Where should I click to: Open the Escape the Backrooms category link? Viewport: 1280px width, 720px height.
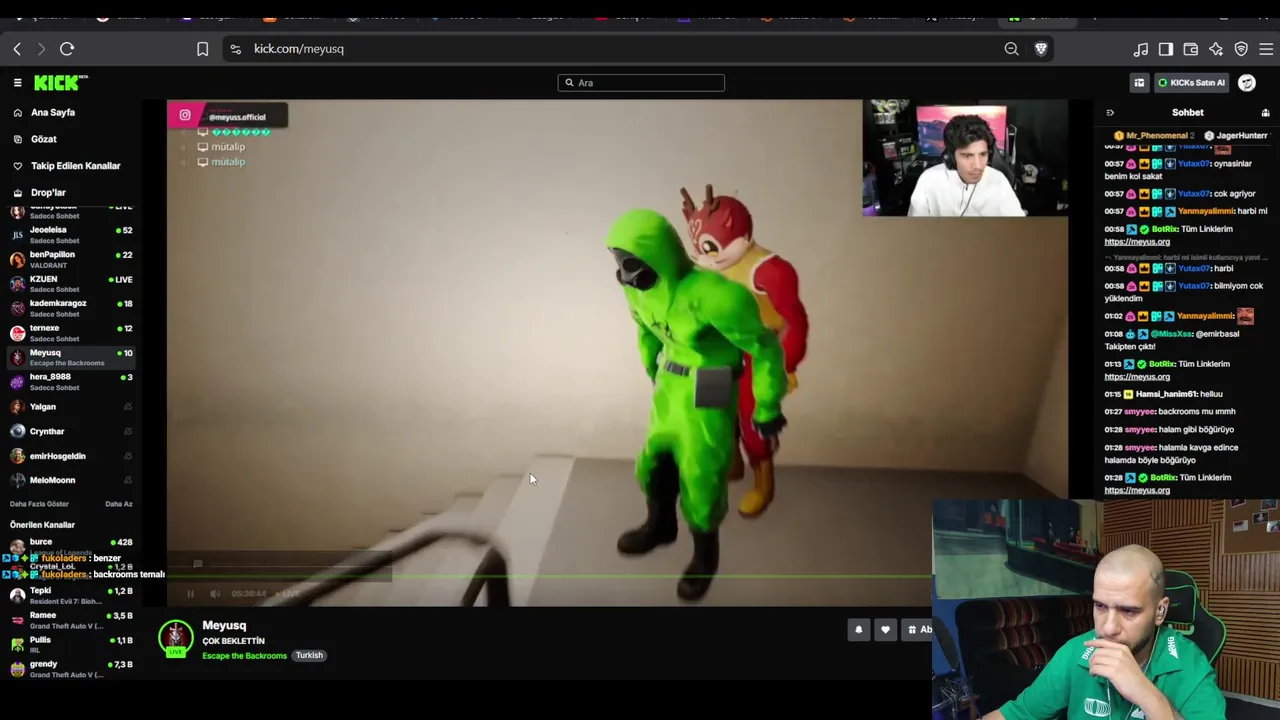click(244, 656)
